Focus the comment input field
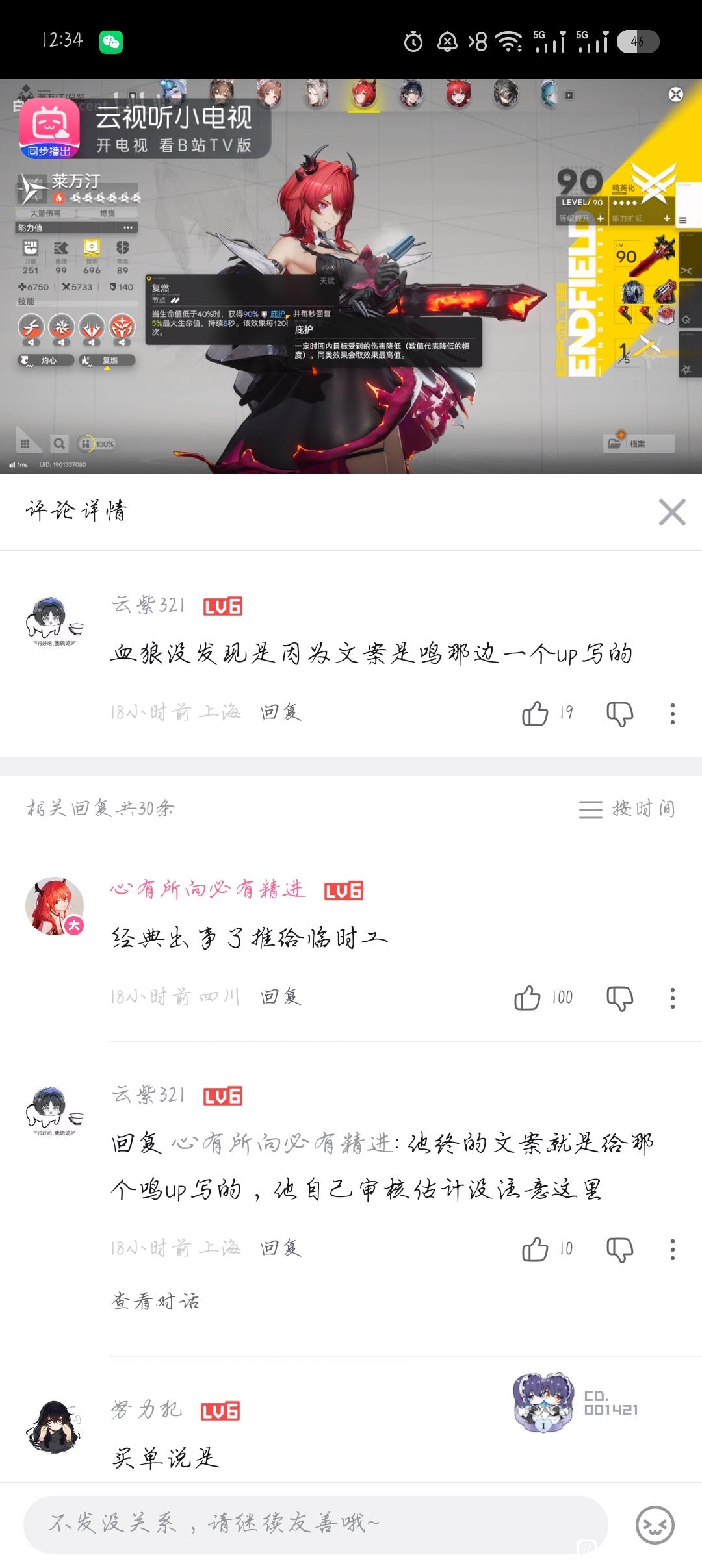Image resolution: width=702 pixels, height=1568 pixels. [x=316, y=1524]
